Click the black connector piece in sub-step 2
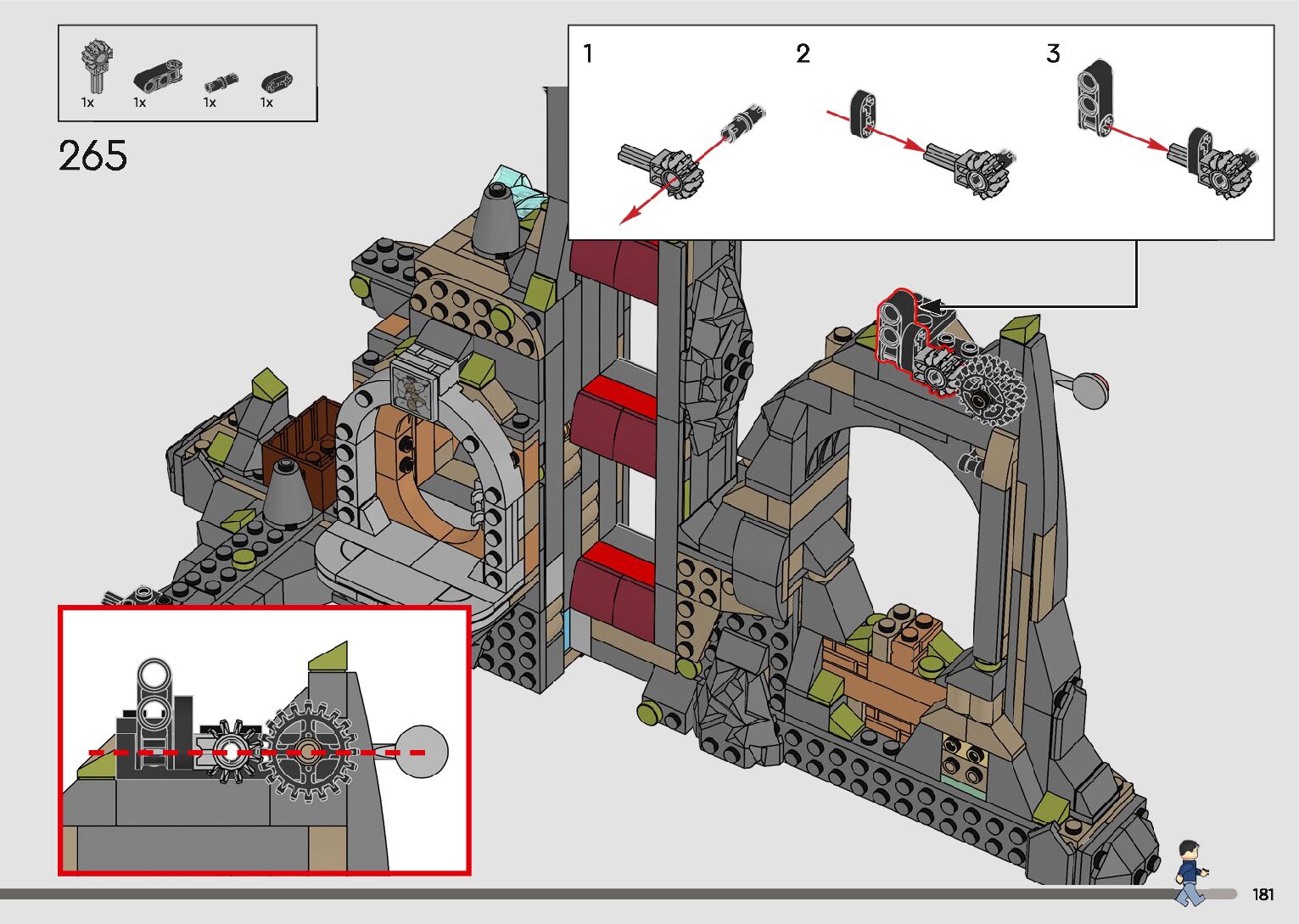The height and width of the screenshot is (924, 1299). click(x=863, y=115)
